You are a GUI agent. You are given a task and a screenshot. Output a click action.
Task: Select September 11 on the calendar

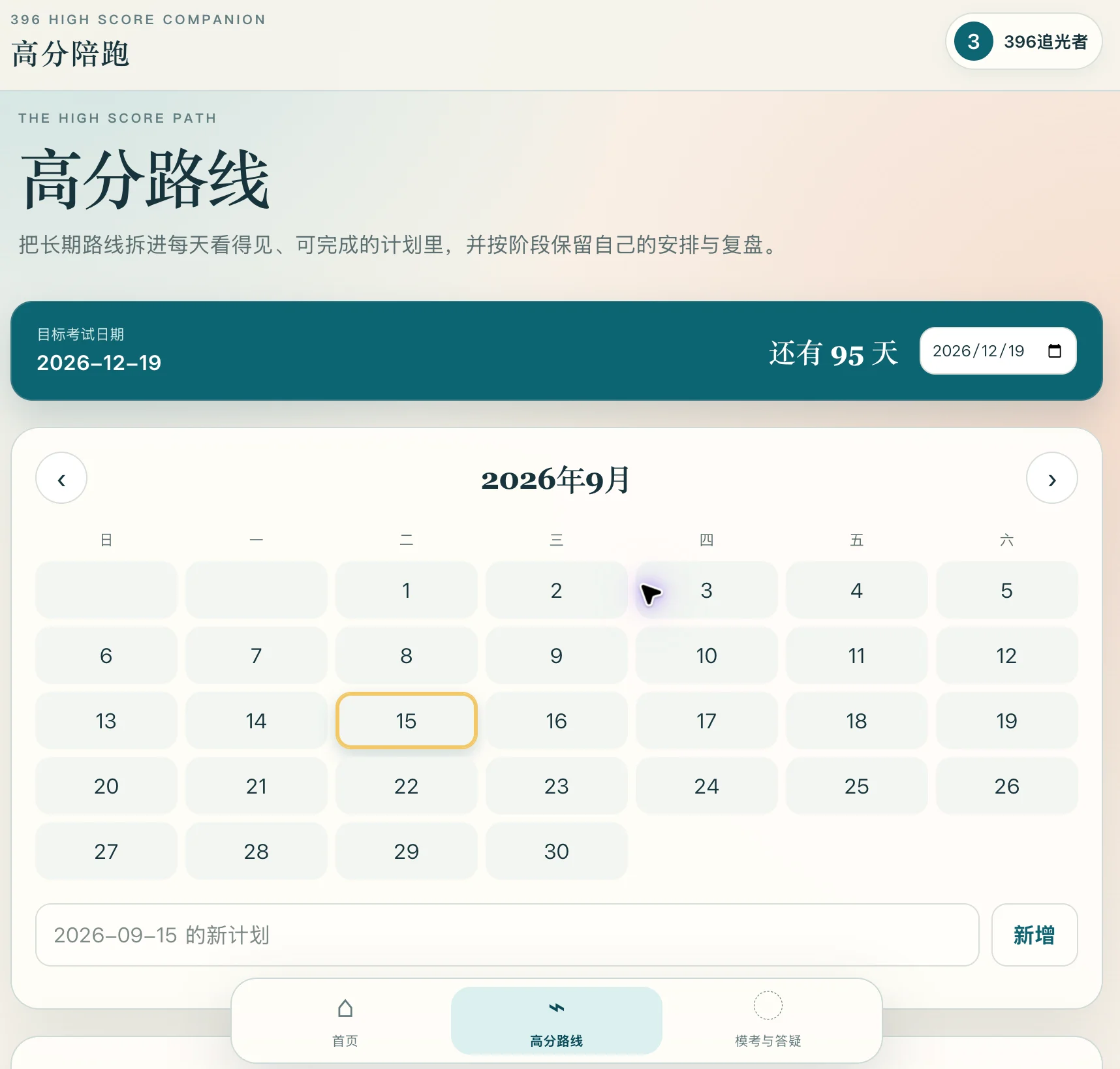(856, 655)
